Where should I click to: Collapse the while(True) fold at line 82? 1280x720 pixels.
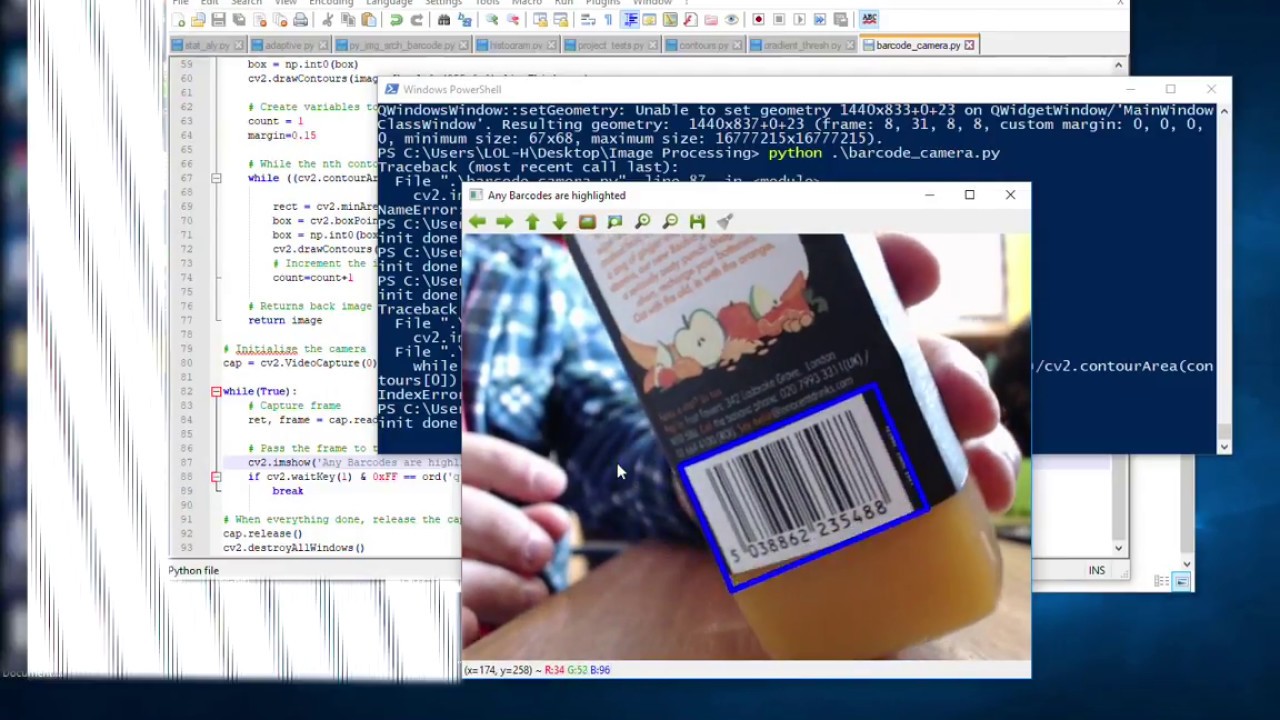pyautogui.click(x=216, y=391)
